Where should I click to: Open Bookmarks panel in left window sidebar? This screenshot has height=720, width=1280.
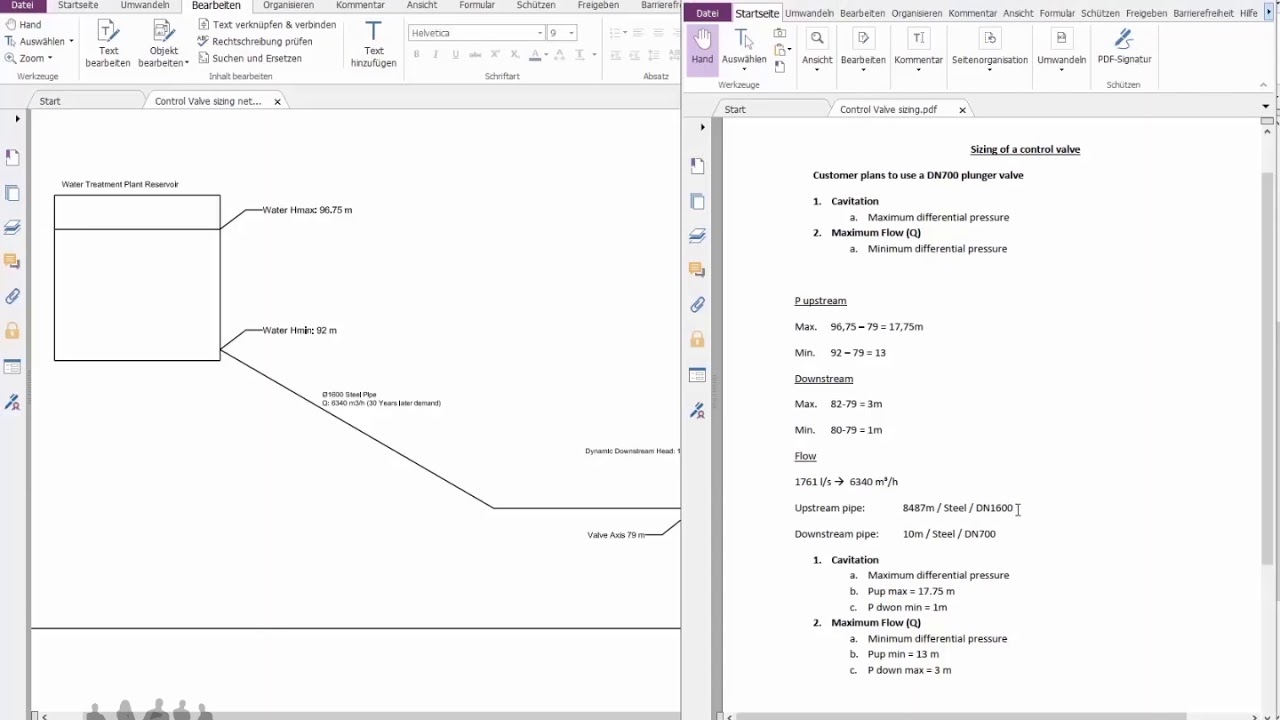pos(13,158)
